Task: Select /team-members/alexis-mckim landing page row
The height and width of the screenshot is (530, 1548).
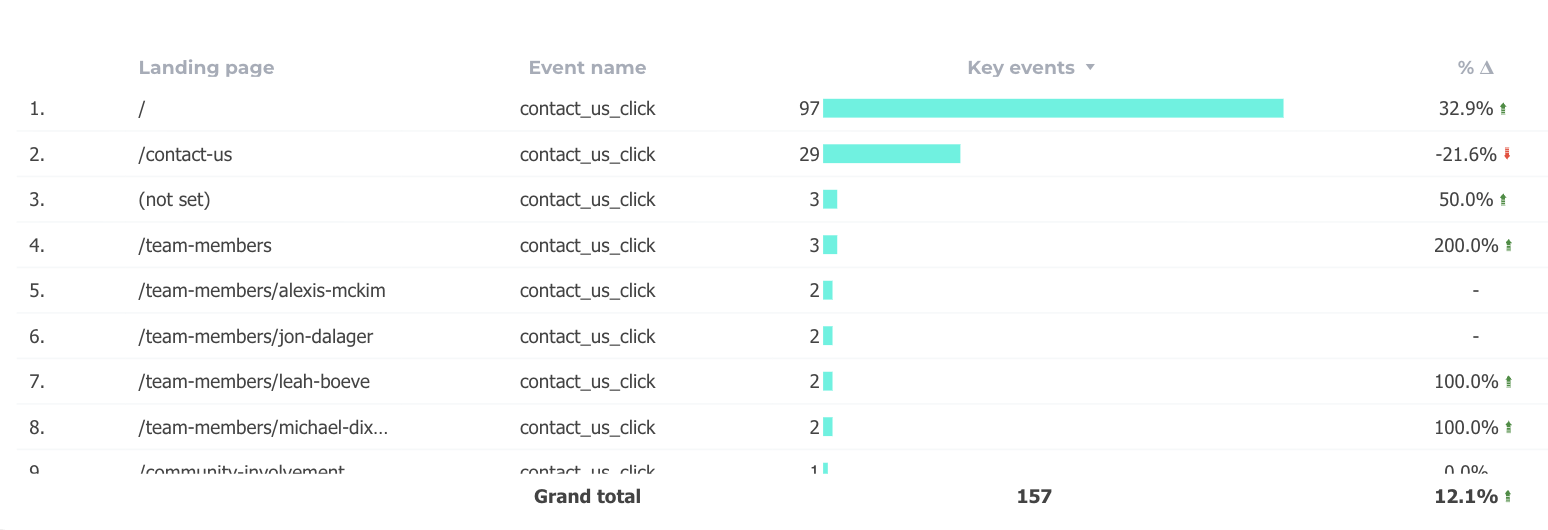Action: pos(262,291)
